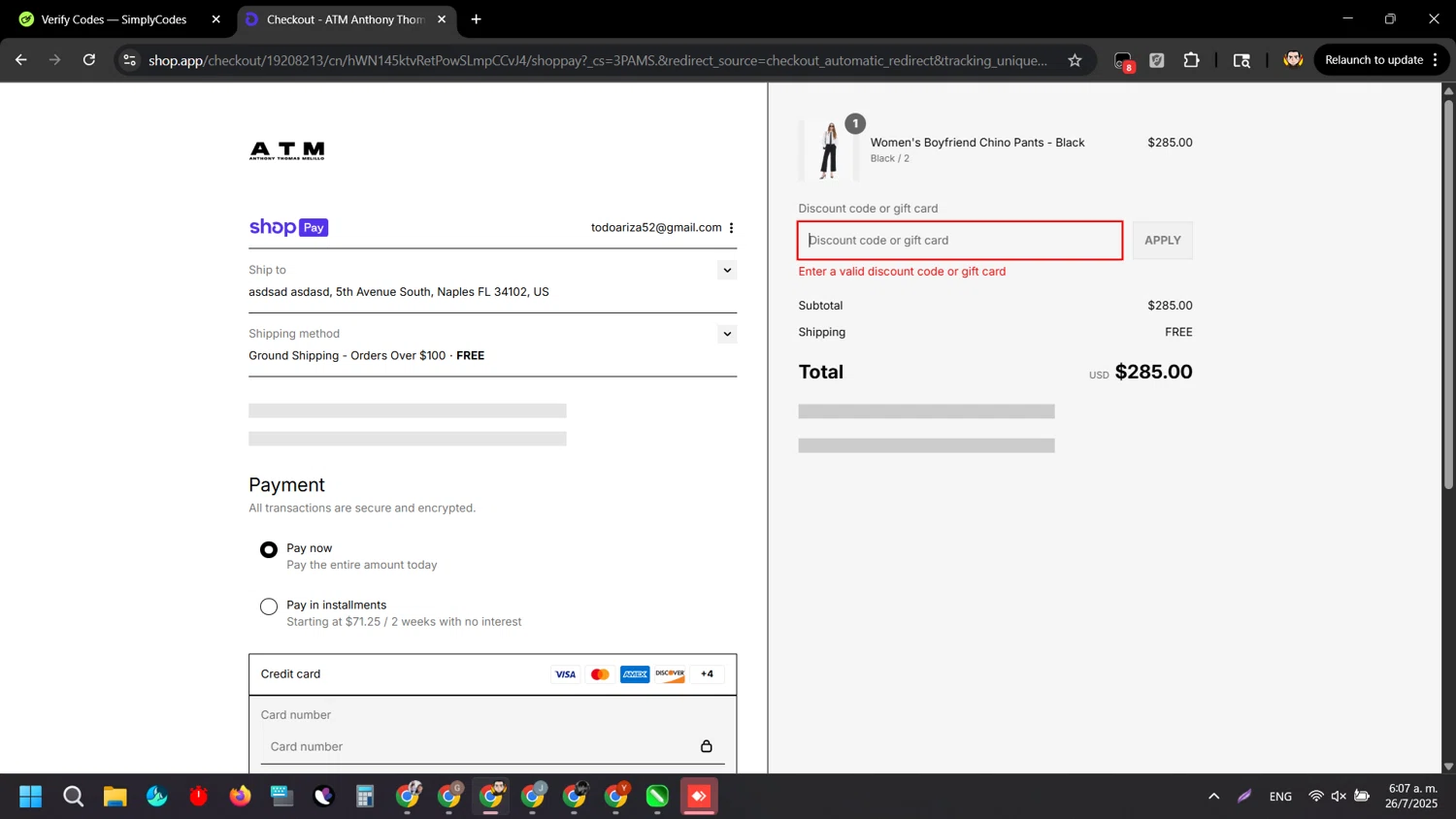Click the Shop Pay logo
The height and width of the screenshot is (819, 1456).
point(288,227)
